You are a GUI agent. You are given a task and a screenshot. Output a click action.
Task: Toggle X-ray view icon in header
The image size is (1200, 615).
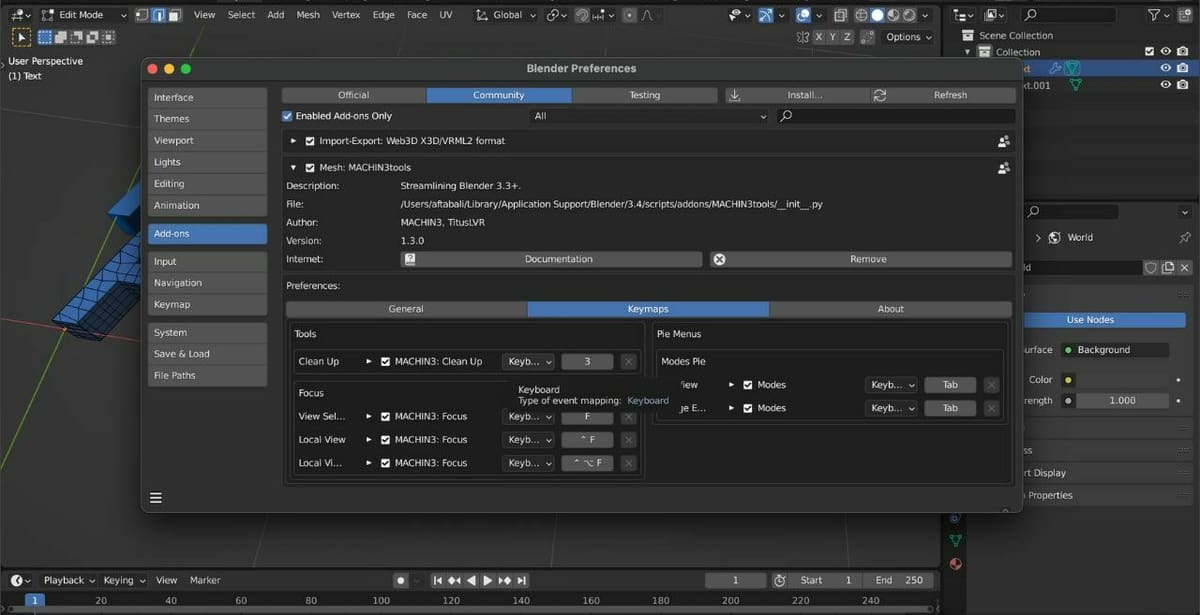coord(840,15)
